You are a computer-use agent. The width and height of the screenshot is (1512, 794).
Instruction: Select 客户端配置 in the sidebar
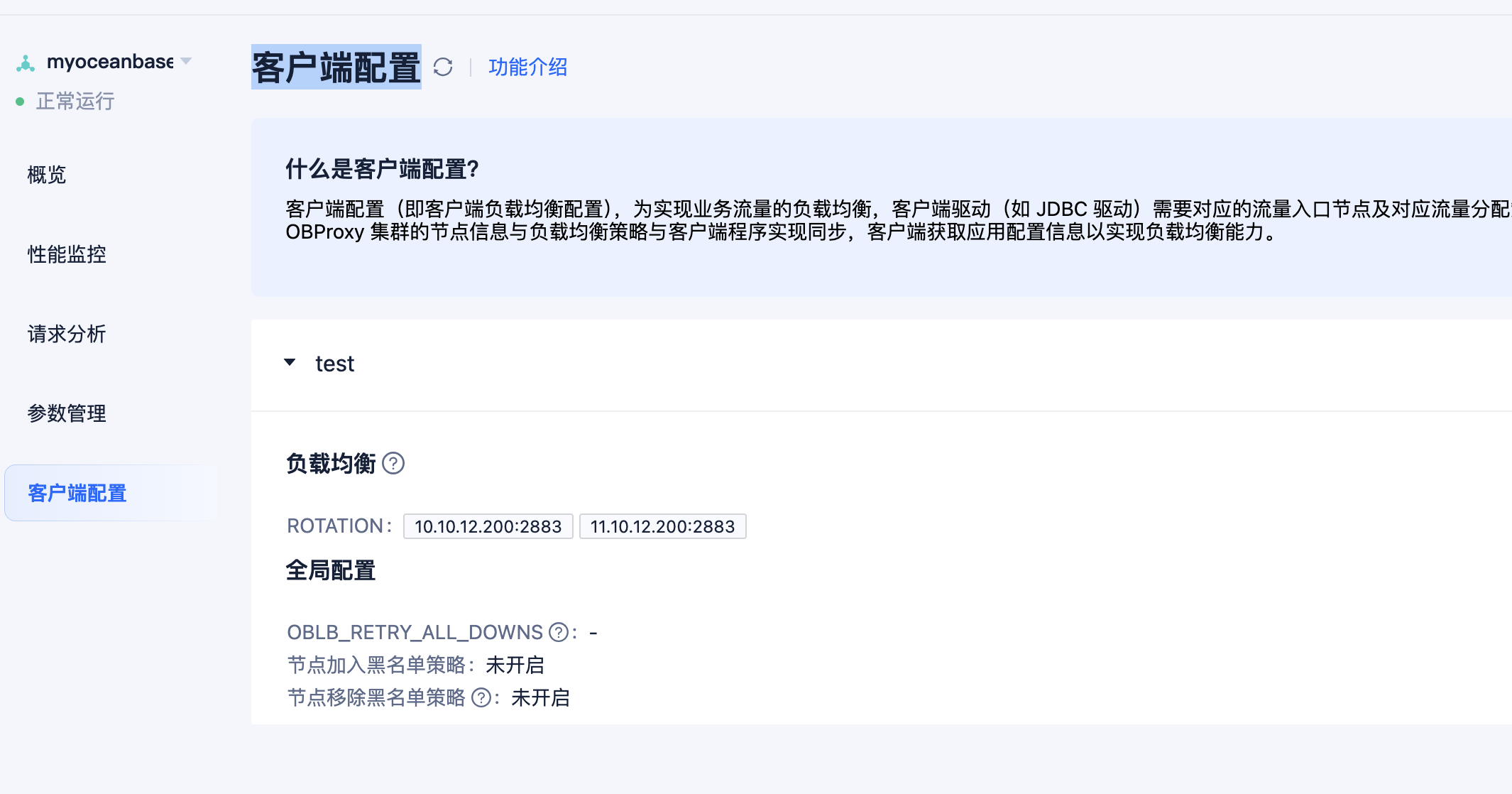[77, 493]
